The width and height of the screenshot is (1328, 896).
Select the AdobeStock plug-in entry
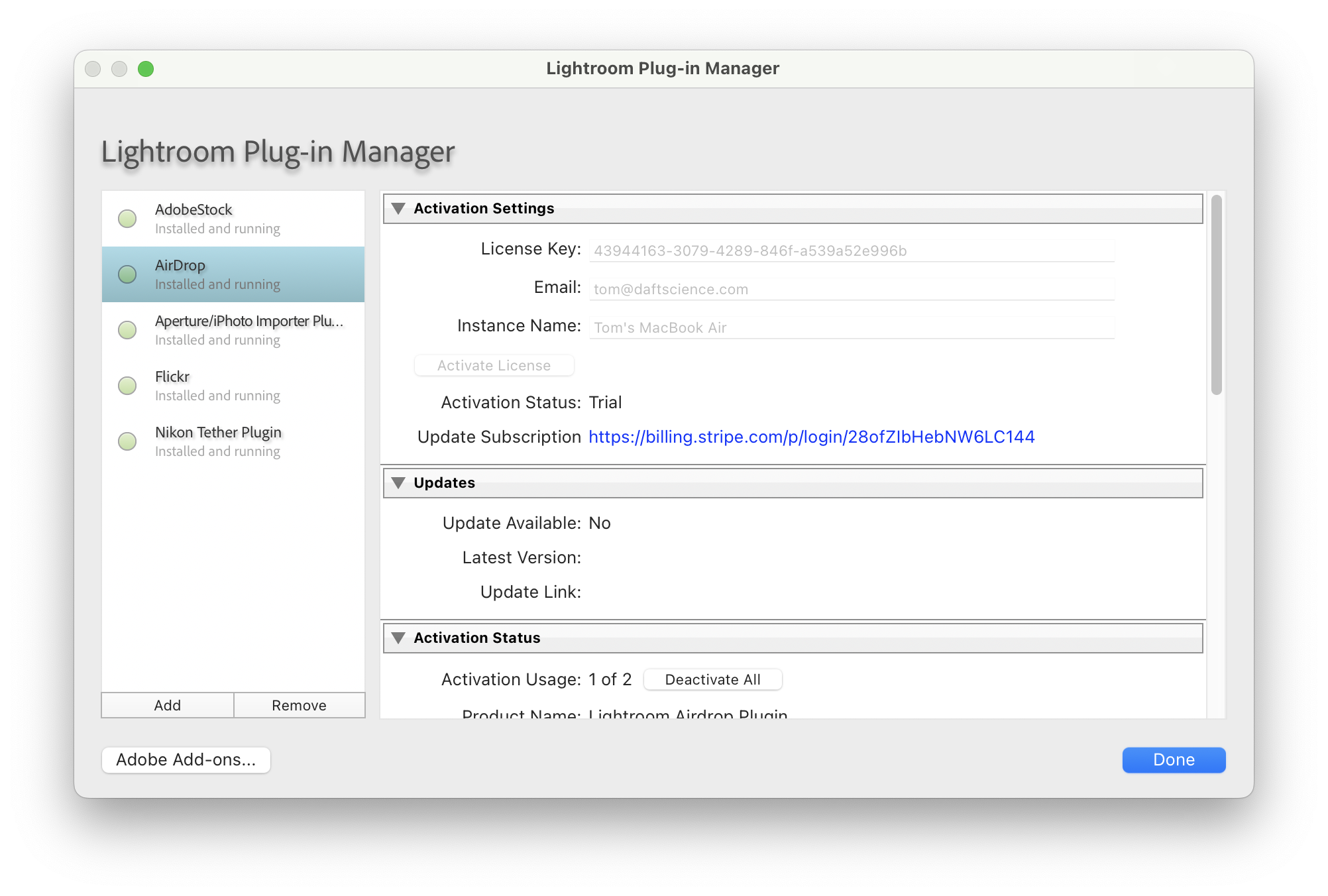(233, 219)
